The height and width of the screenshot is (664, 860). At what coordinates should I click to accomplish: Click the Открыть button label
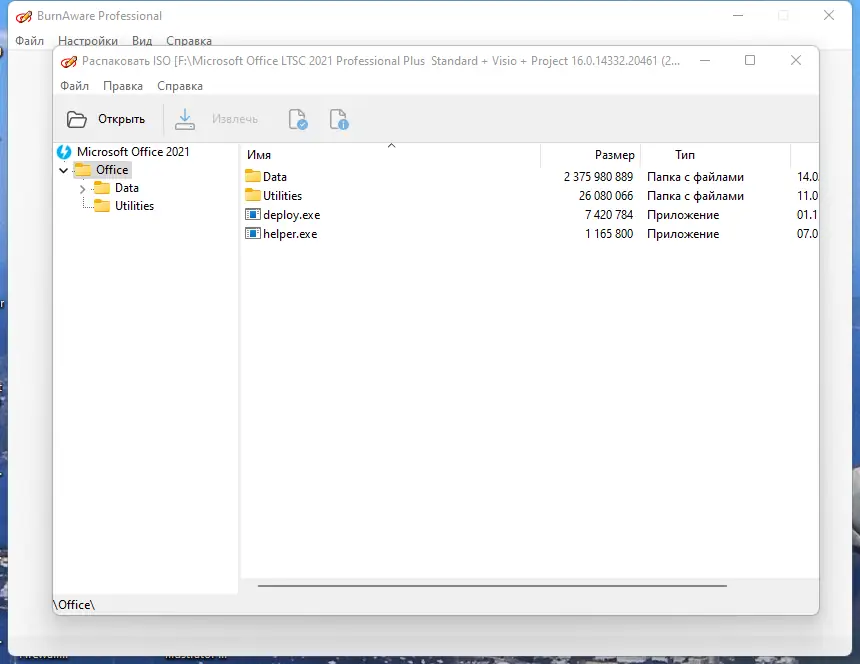[121, 119]
